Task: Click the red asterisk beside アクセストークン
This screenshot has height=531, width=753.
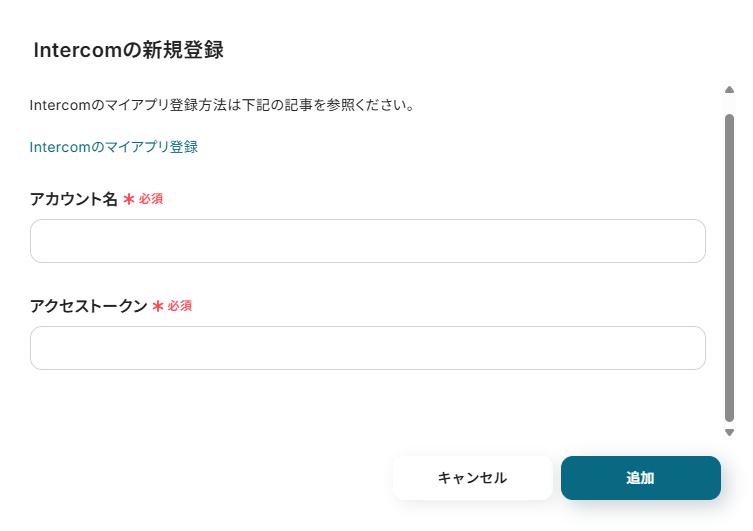Action: tap(158, 306)
